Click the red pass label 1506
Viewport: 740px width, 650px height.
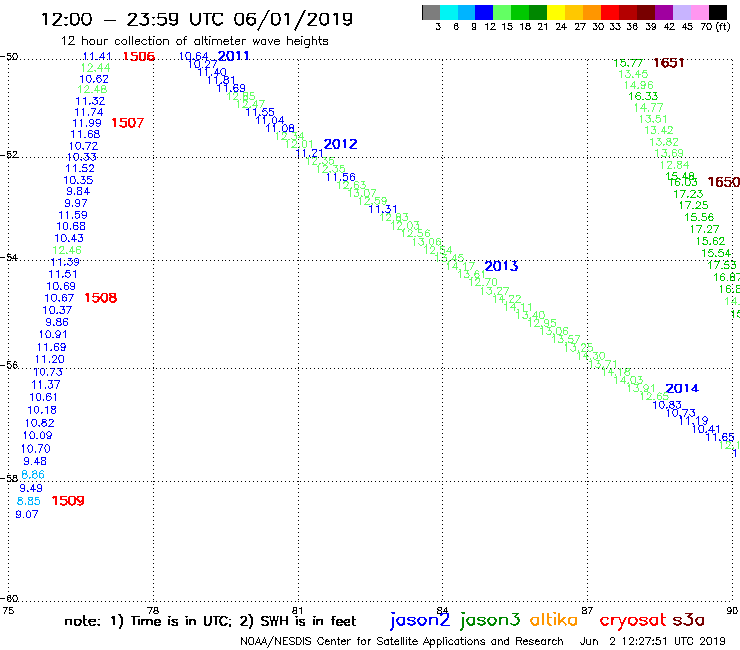(139, 57)
